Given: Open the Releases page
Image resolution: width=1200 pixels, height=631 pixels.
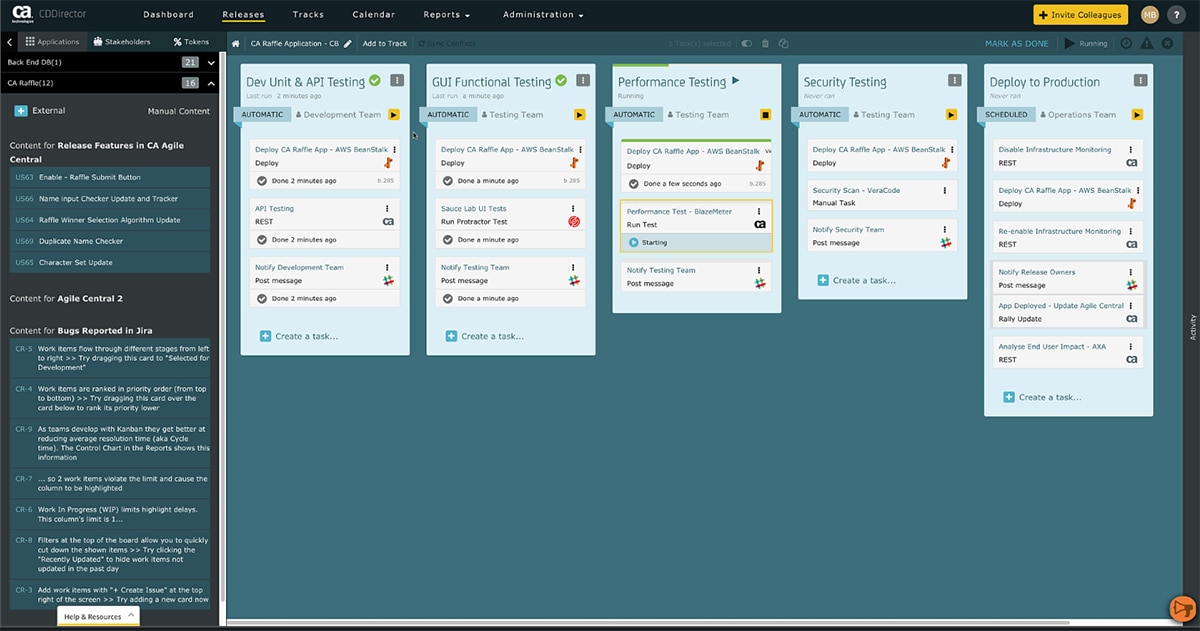Looking at the screenshot, I should pos(244,15).
